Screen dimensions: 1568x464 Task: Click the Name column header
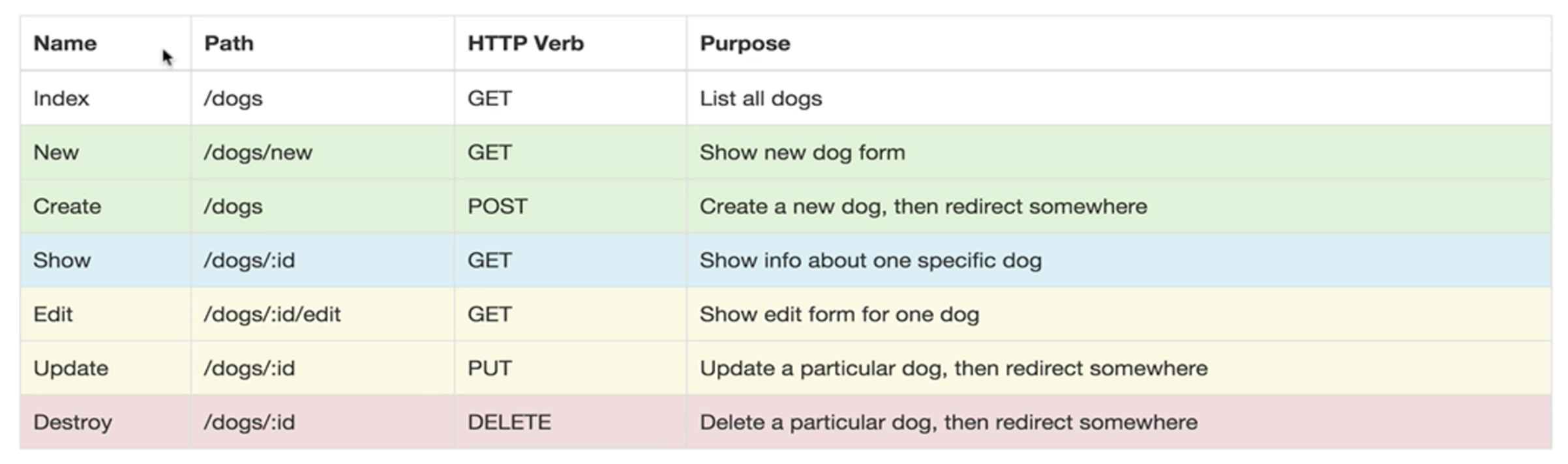65,44
